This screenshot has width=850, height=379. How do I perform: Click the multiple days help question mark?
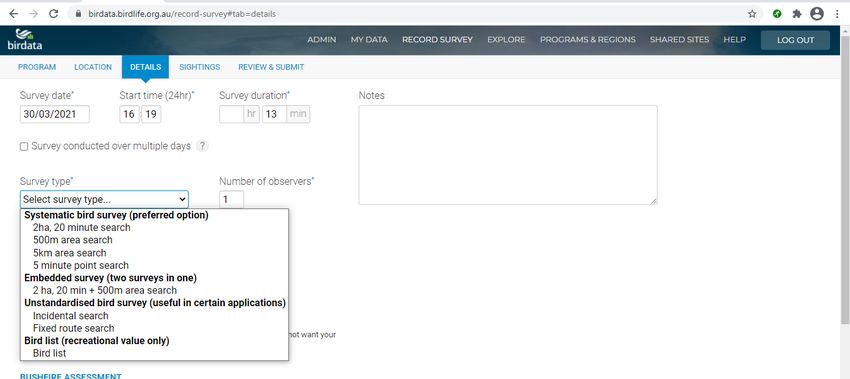202,146
